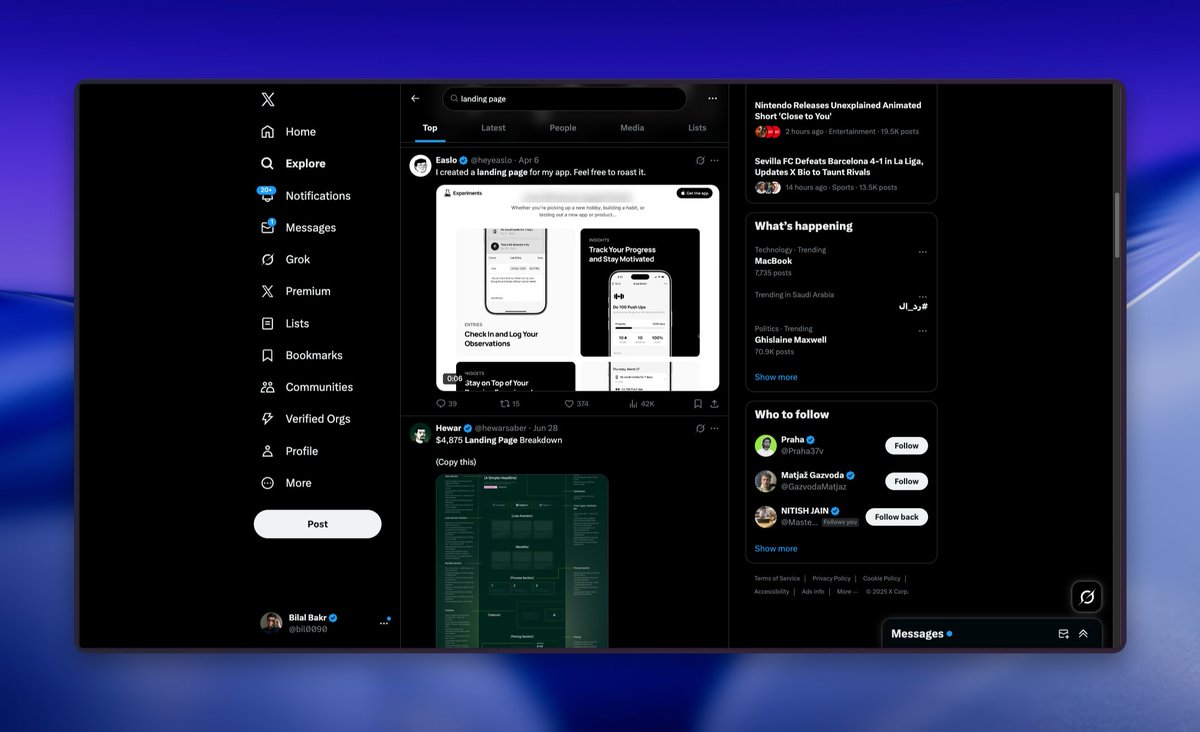Like Easlo's post with 374 likes
Screen dimensions: 1200x732
click(x=576, y=404)
